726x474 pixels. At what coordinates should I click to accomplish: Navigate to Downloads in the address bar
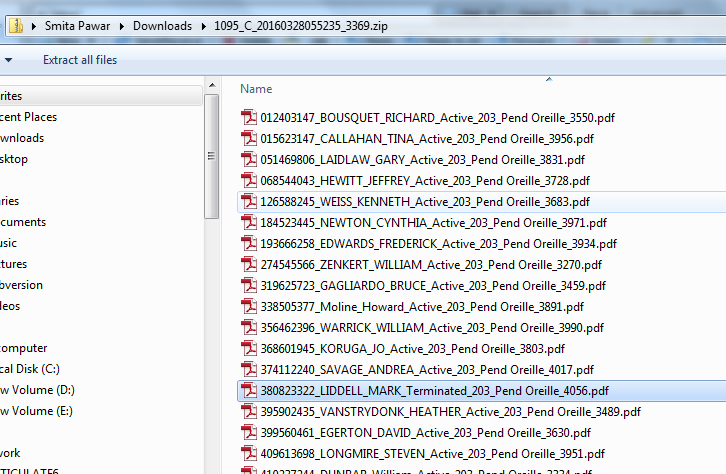coord(162,26)
